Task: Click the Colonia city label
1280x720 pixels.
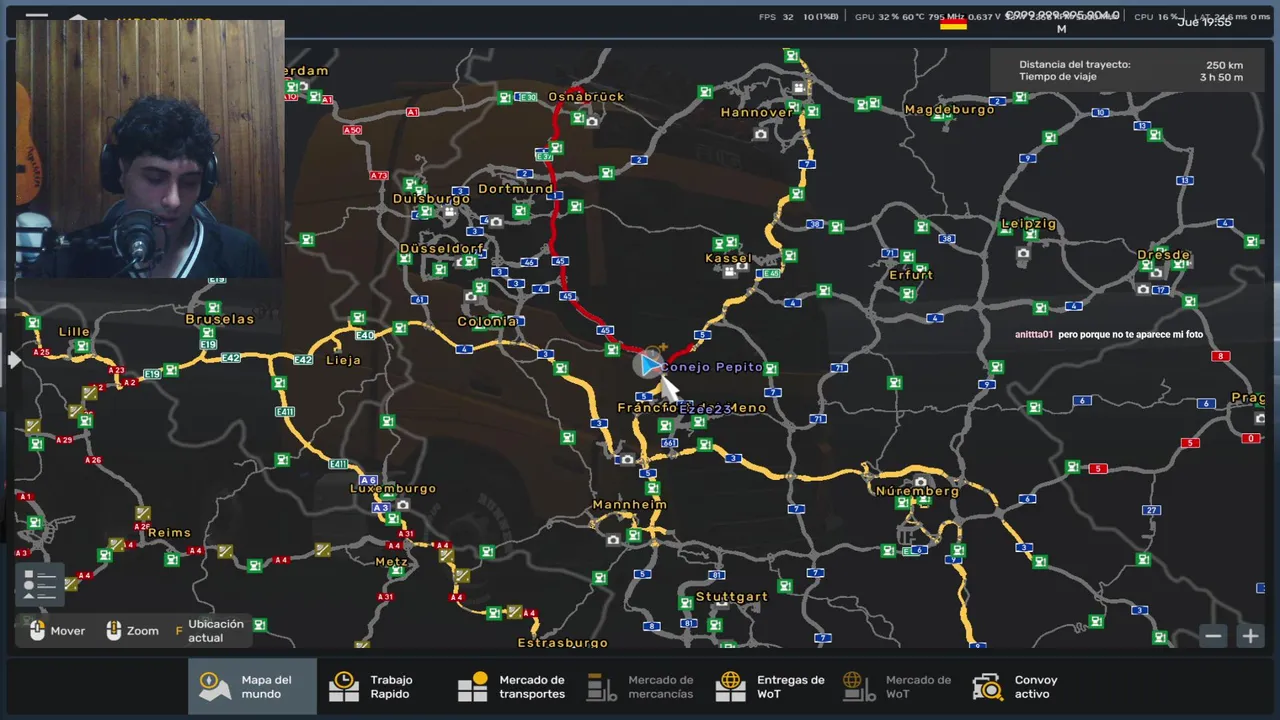Action: 486,322
